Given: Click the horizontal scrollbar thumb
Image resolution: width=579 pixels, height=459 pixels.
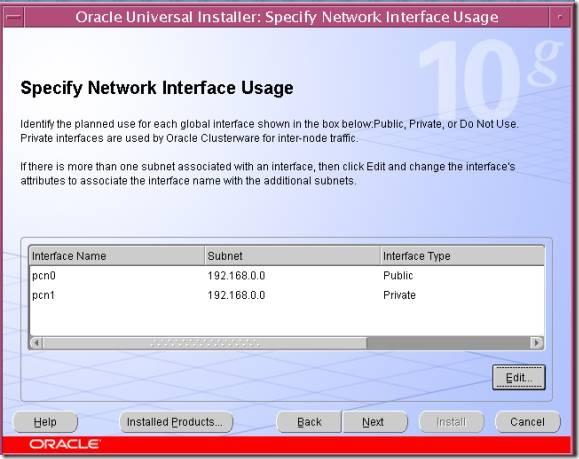Looking at the screenshot, I should (x=205, y=343).
